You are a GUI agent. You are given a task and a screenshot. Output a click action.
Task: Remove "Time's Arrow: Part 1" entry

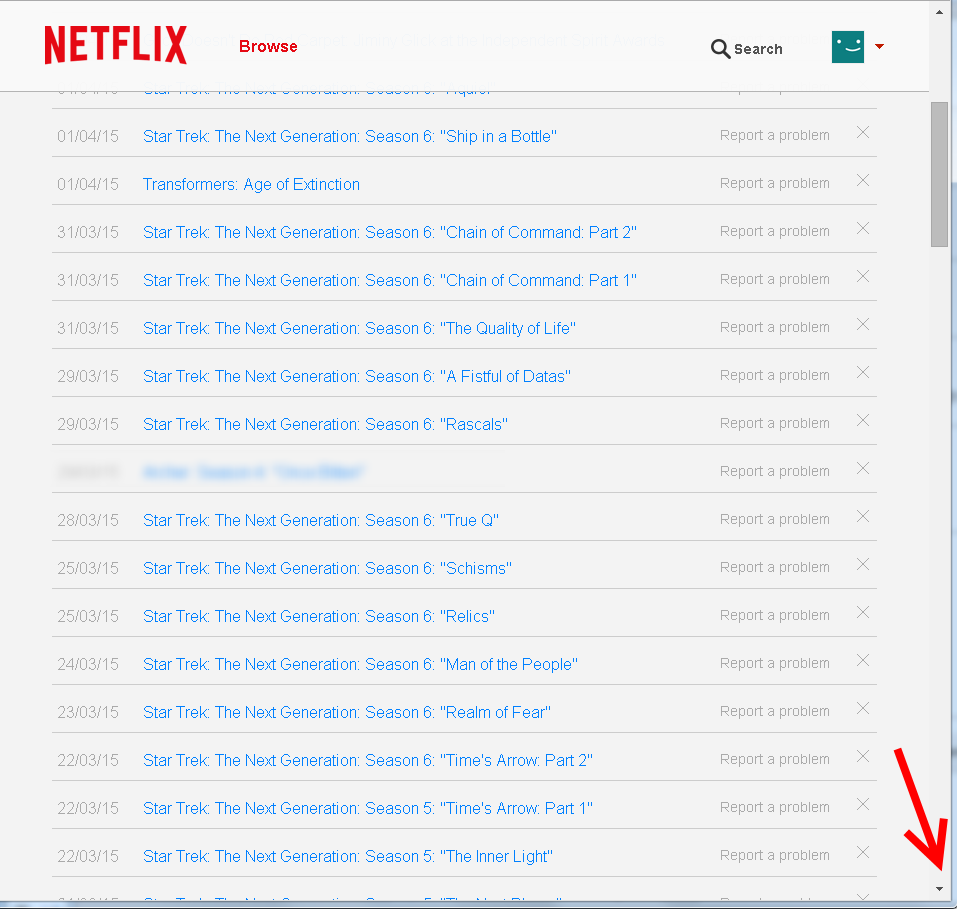[x=862, y=805]
